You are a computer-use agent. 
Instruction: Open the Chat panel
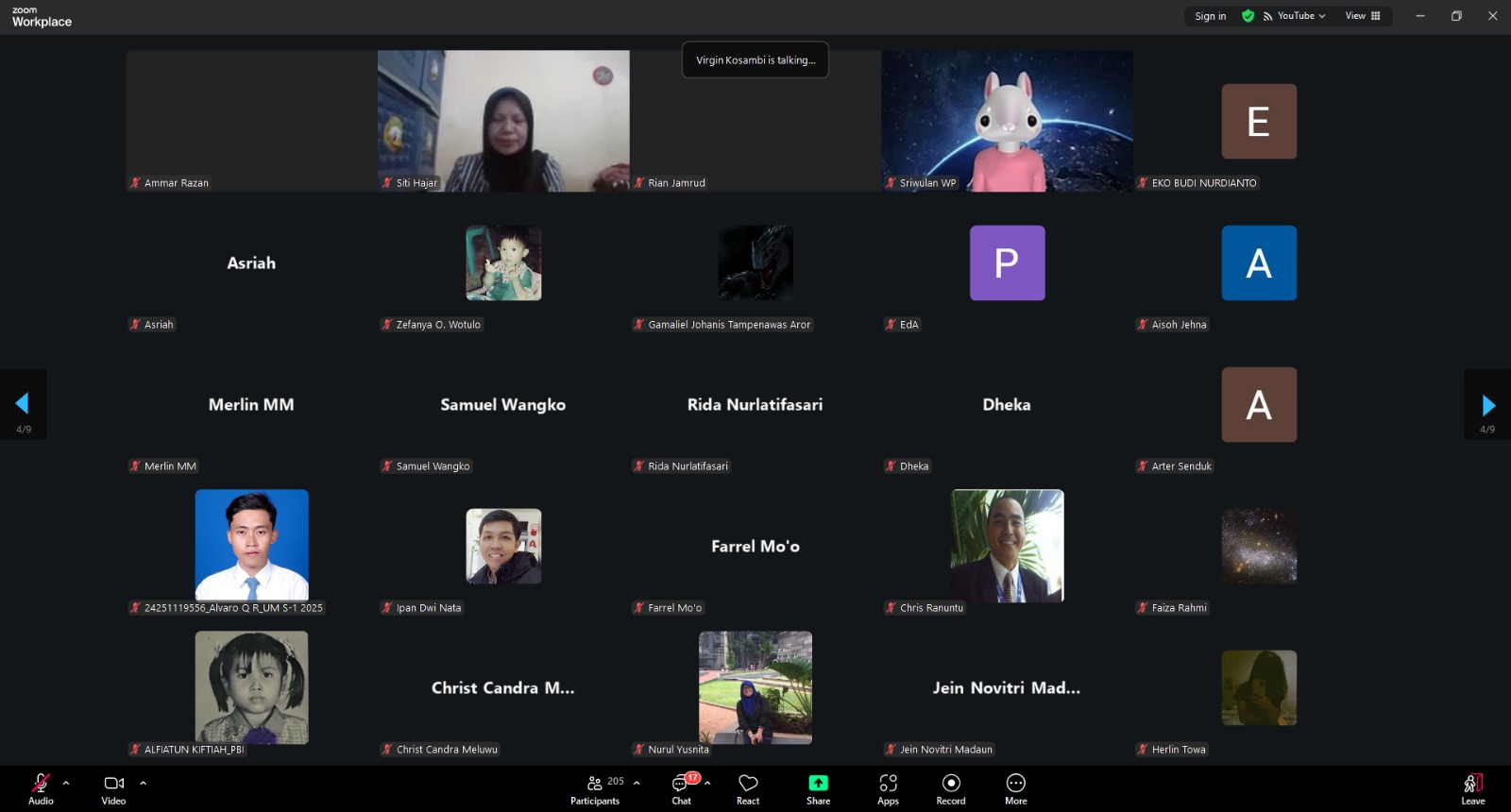click(x=681, y=788)
